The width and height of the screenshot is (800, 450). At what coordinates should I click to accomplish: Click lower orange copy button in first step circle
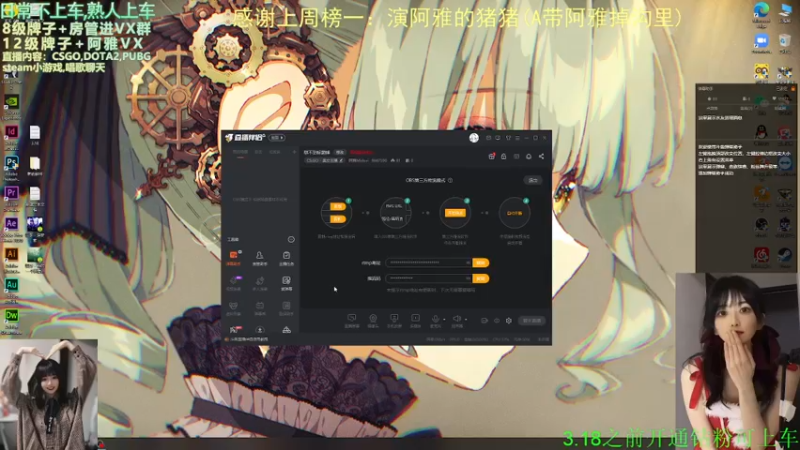coord(337,218)
